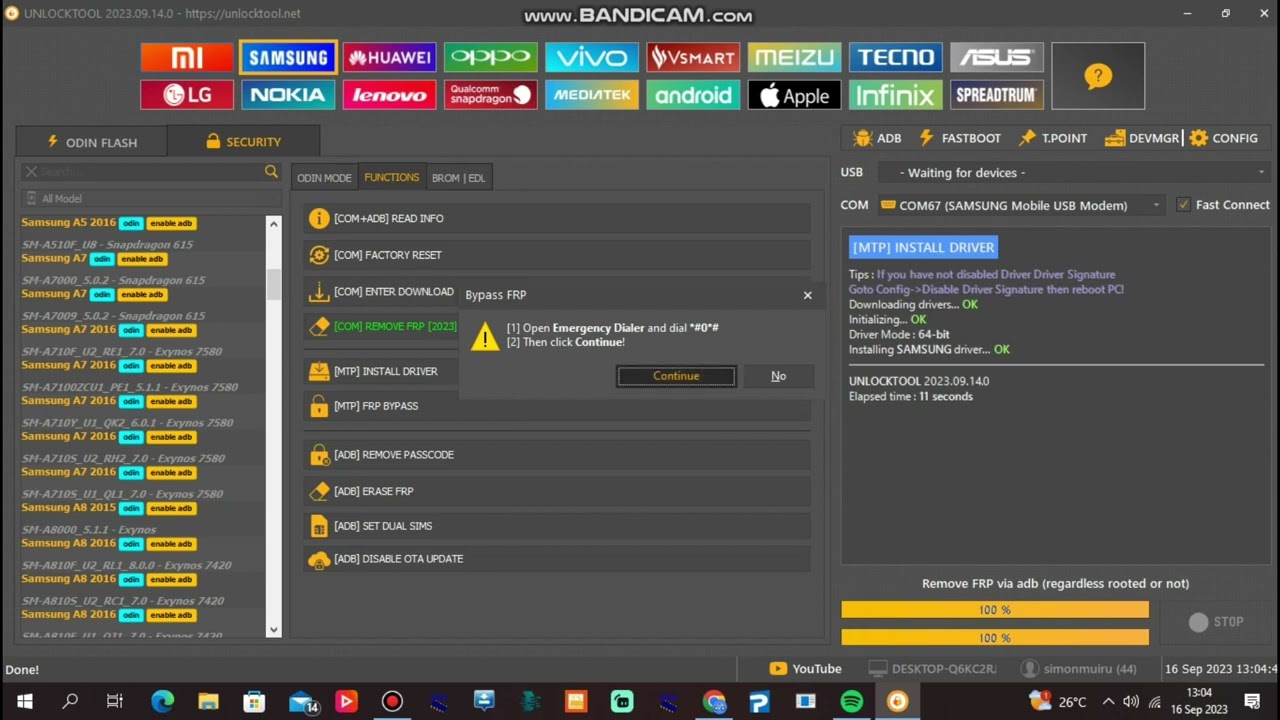Click the lower 100% progress bar

pos(995,638)
